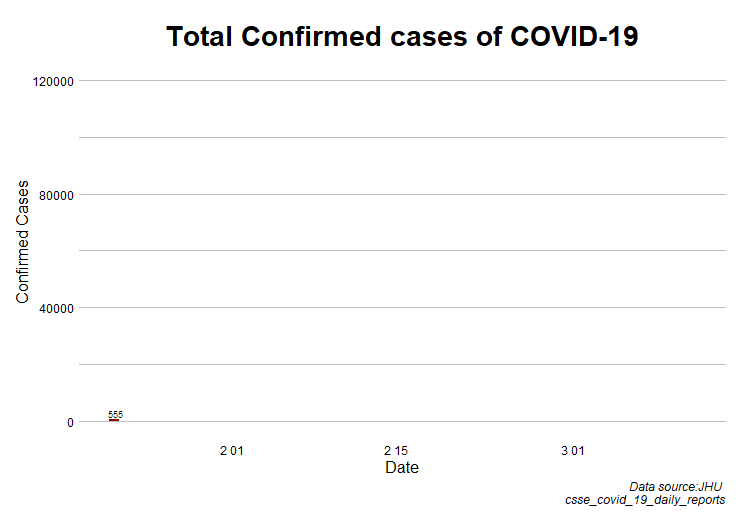Viewport: 740px width, 520px height.
Task: Click the 40000 y-axis label
Action: click(x=57, y=308)
